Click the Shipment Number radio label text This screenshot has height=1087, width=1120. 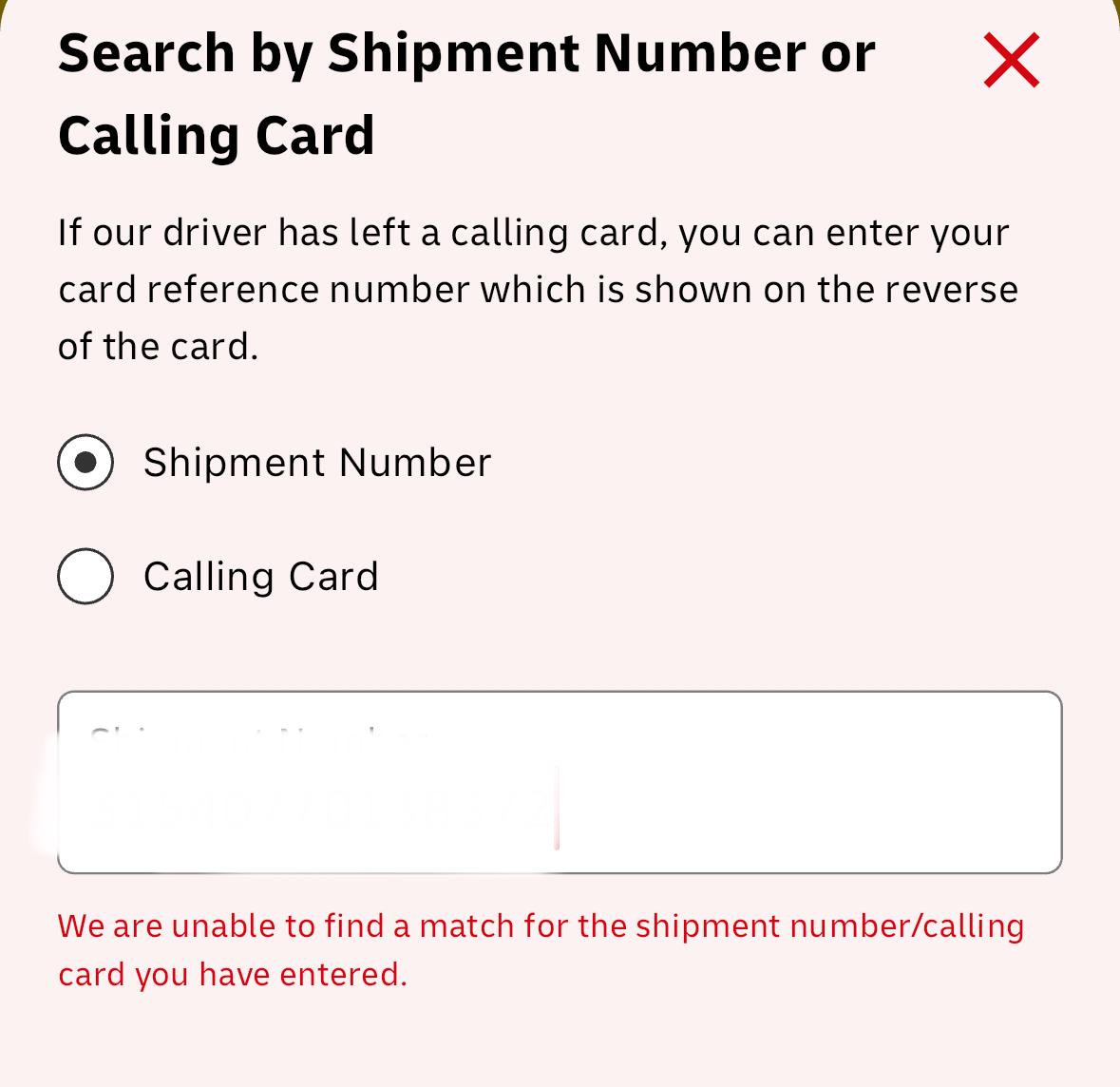pyautogui.click(x=317, y=463)
